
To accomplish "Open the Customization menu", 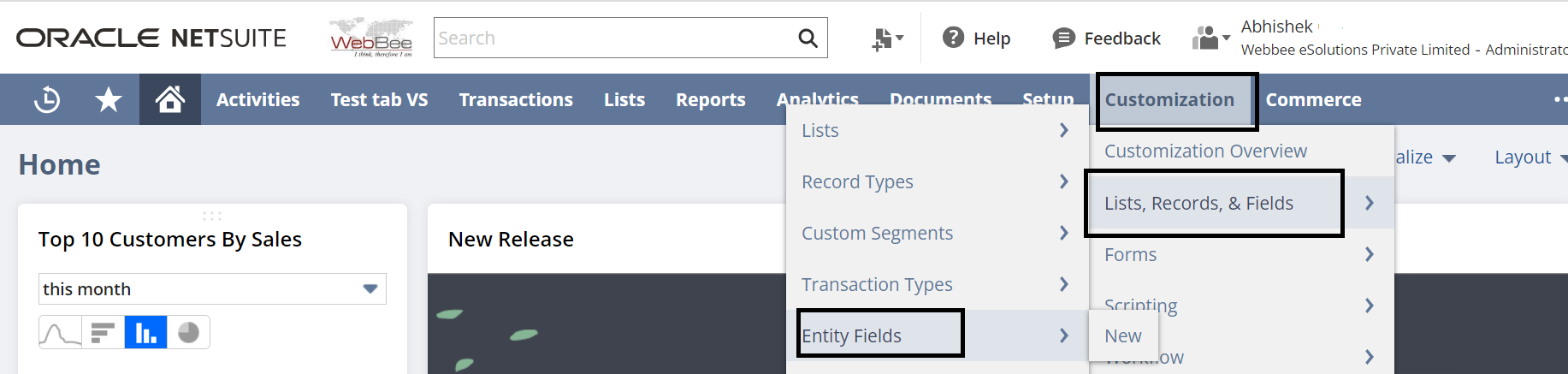I will pyautogui.click(x=1169, y=99).
